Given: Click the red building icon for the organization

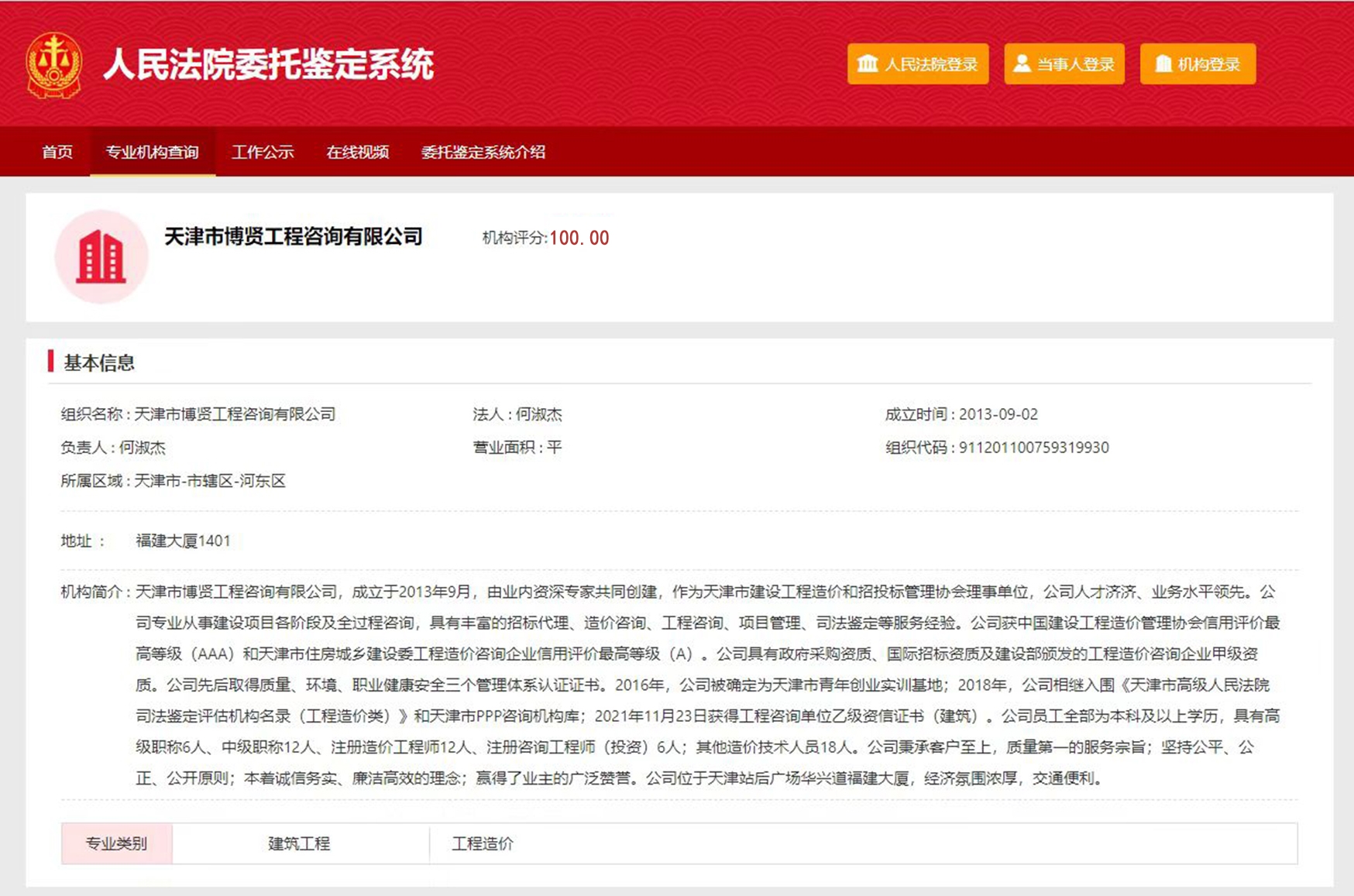Looking at the screenshot, I should (101, 257).
